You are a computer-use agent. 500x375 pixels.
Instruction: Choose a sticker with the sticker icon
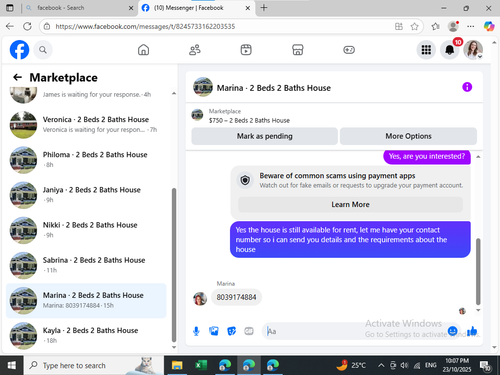[x=231, y=331]
